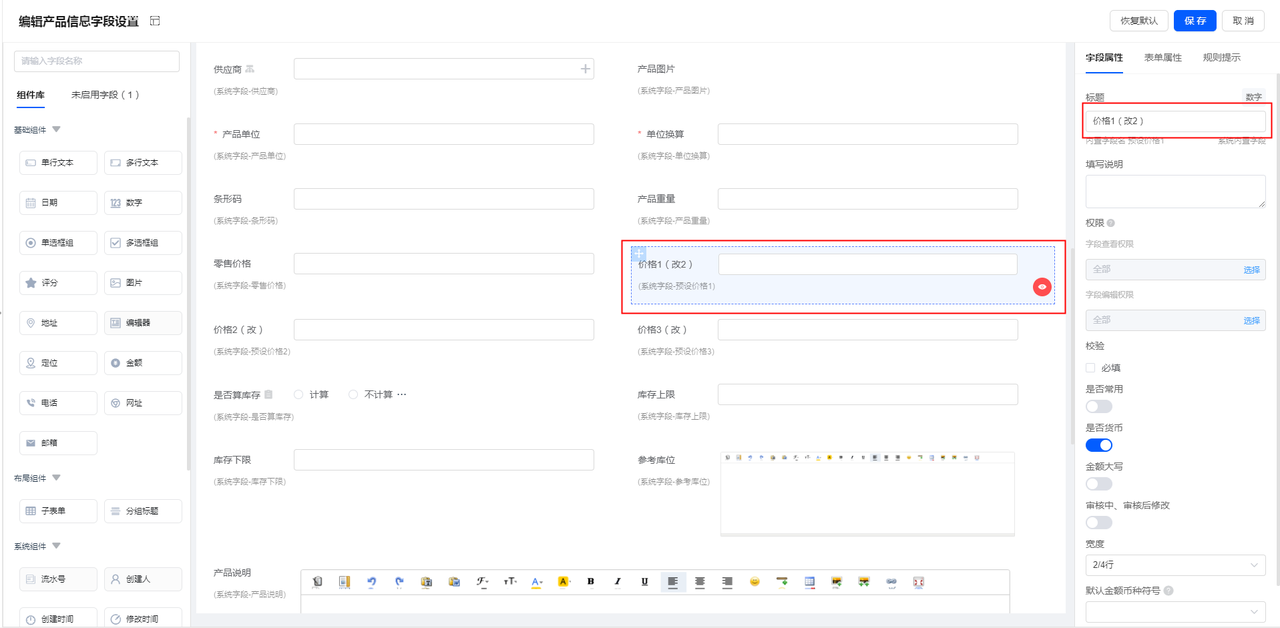Collapse the 基础组件 section
This screenshot has height=628, width=1280.
[56, 130]
